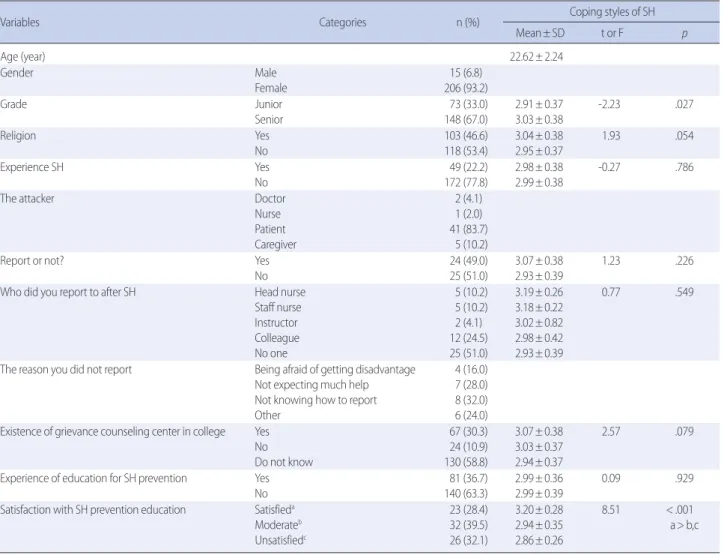Select the value '41 (83.7)'
This screenshot has width=724, height=555.
(468, 229)
